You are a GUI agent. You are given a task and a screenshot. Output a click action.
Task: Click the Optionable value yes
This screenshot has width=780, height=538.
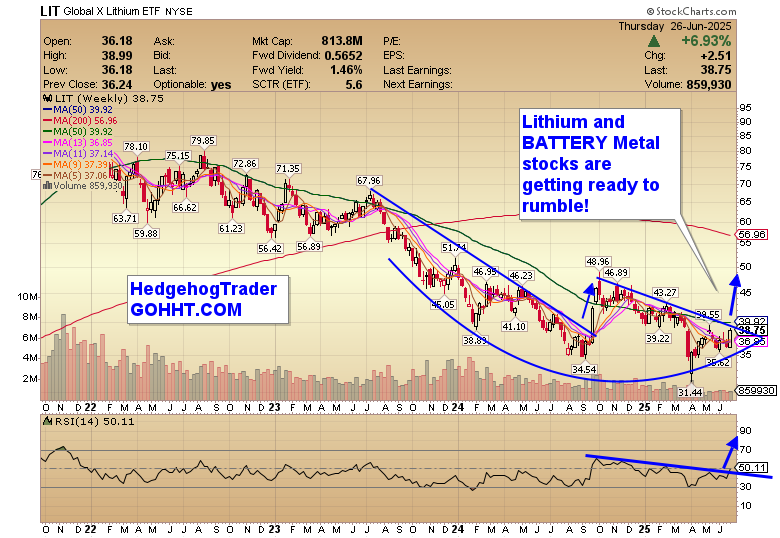pos(221,85)
